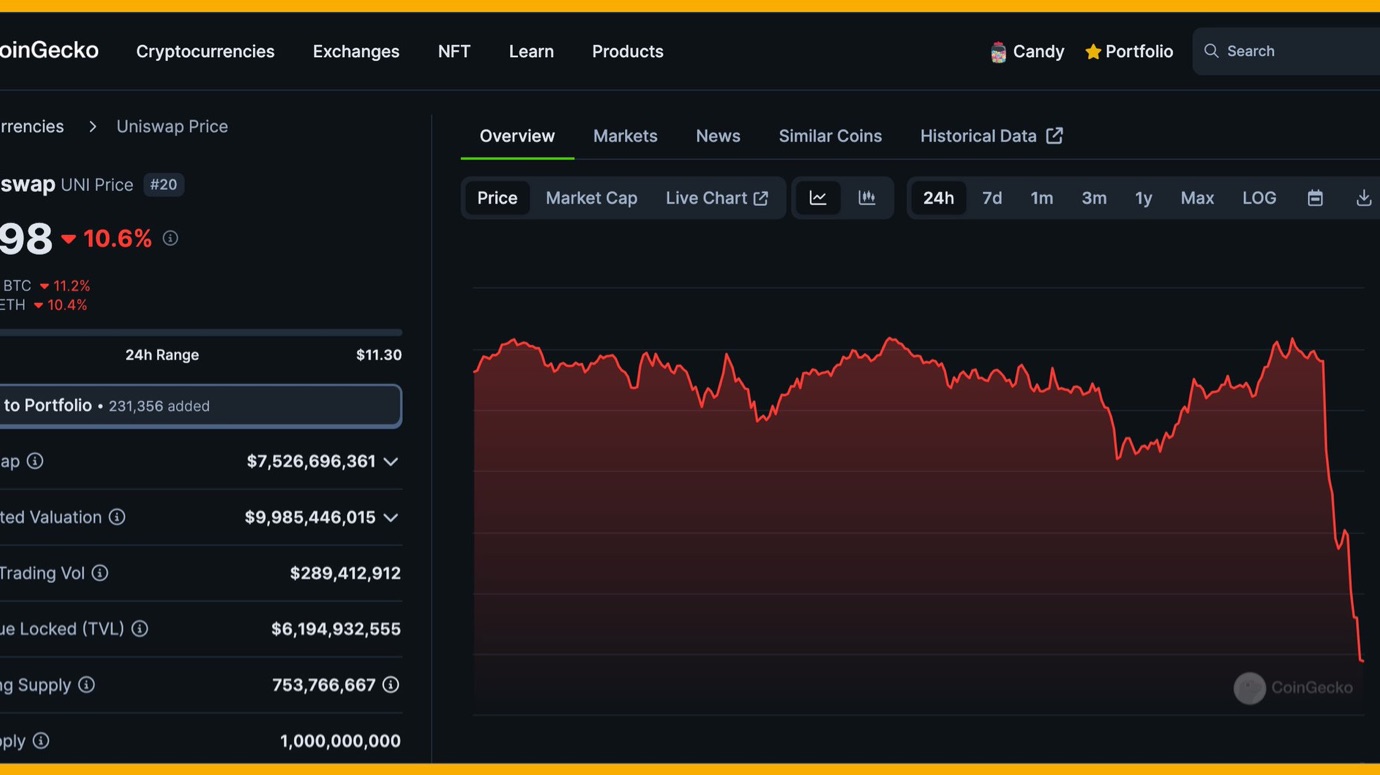This screenshot has width=1380, height=775.
Task: Expand the $9,985,446,015 valuation chevron
Action: tap(391, 517)
